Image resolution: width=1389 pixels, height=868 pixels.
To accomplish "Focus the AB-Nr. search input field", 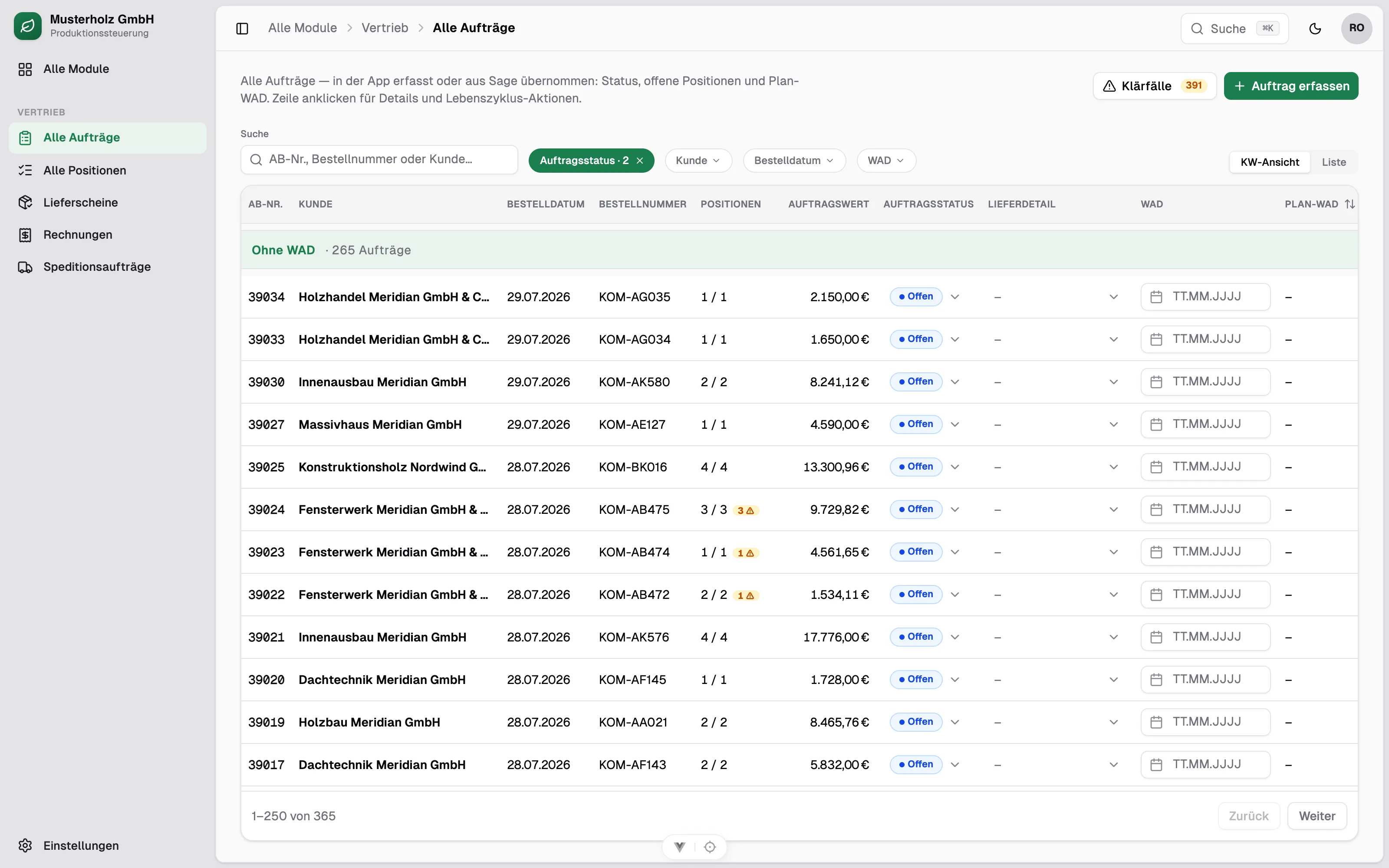I will point(379,160).
